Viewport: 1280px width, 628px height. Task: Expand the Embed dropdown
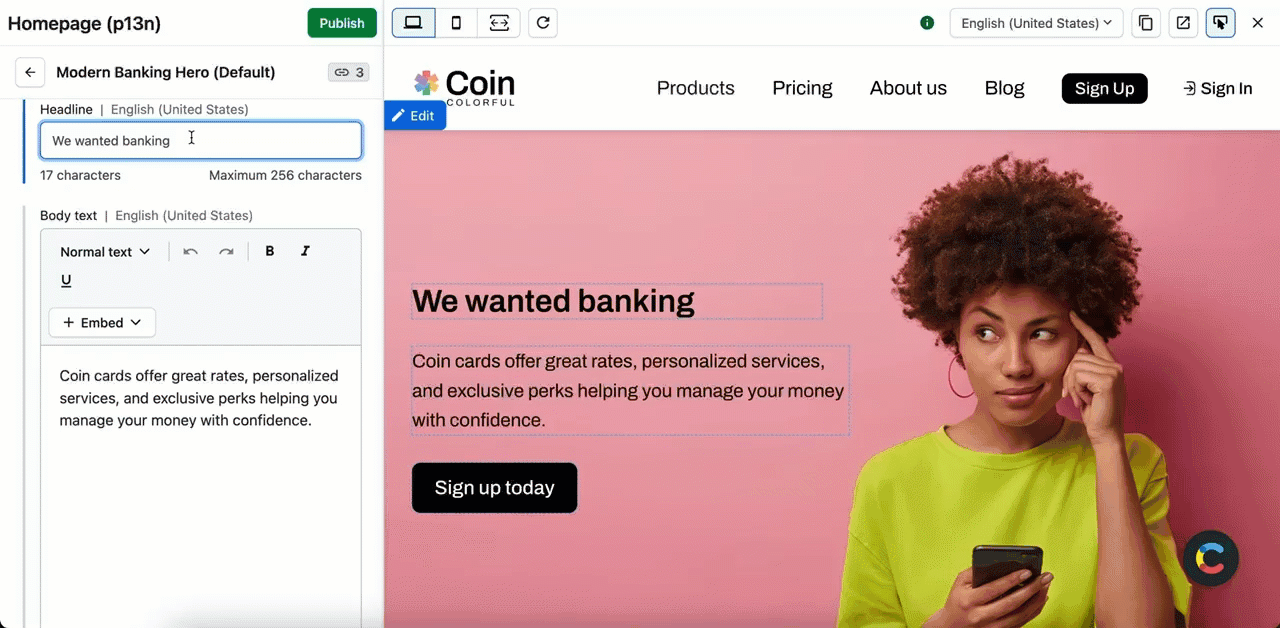click(x=102, y=322)
